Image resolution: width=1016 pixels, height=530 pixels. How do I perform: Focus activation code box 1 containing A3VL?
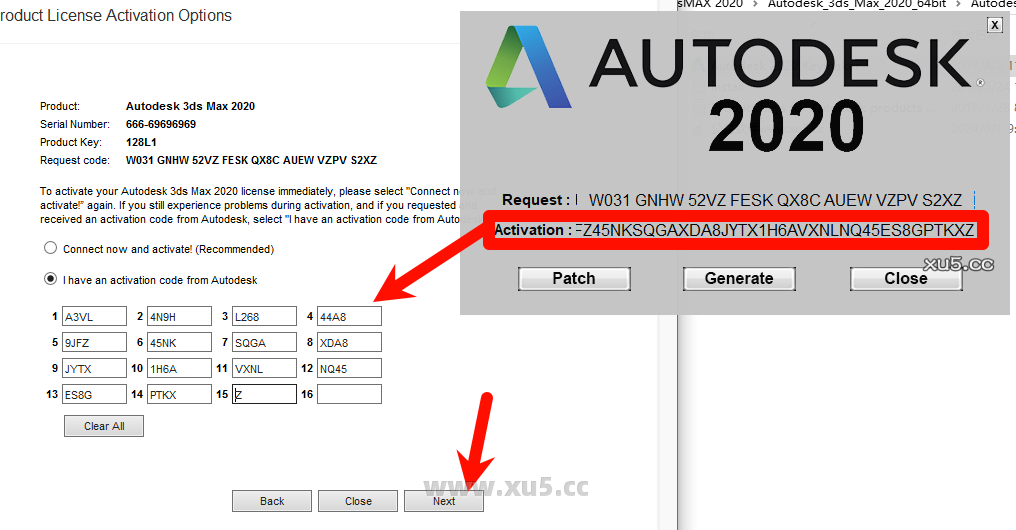tap(94, 317)
